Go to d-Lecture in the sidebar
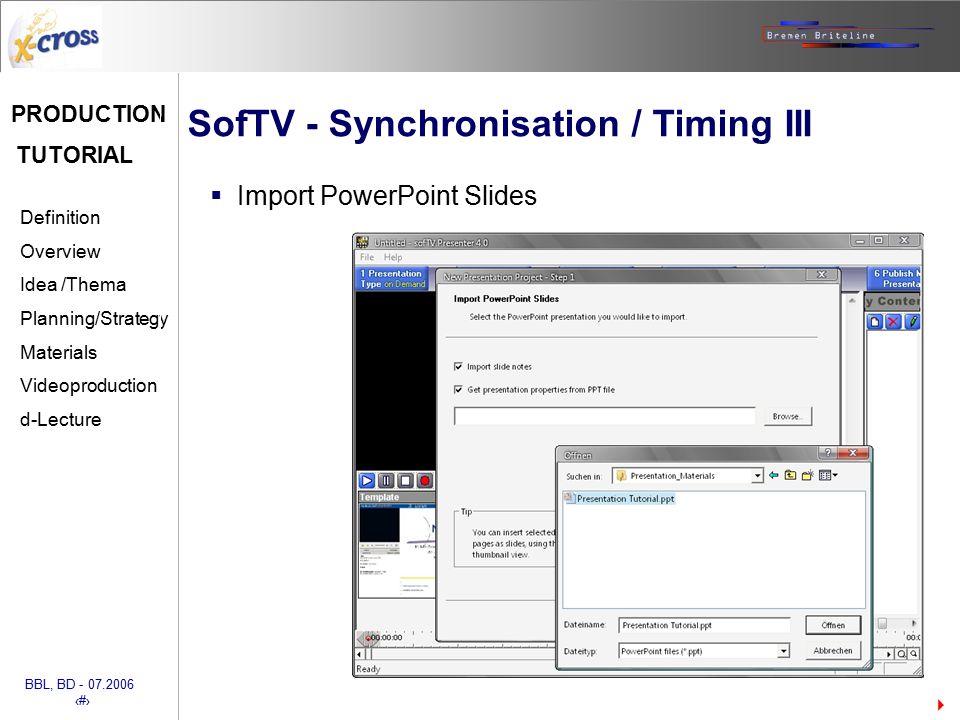Viewport: 960px width, 720px height. tap(60, 420)
